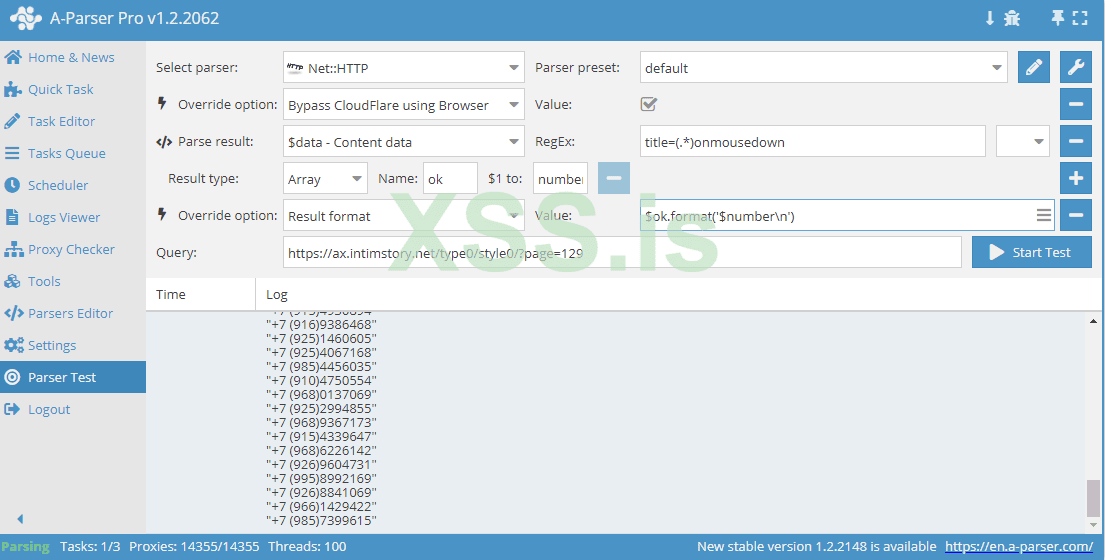Open Result format override dropdown
This screenshot has width=1105, height=560.
(404, 216)
